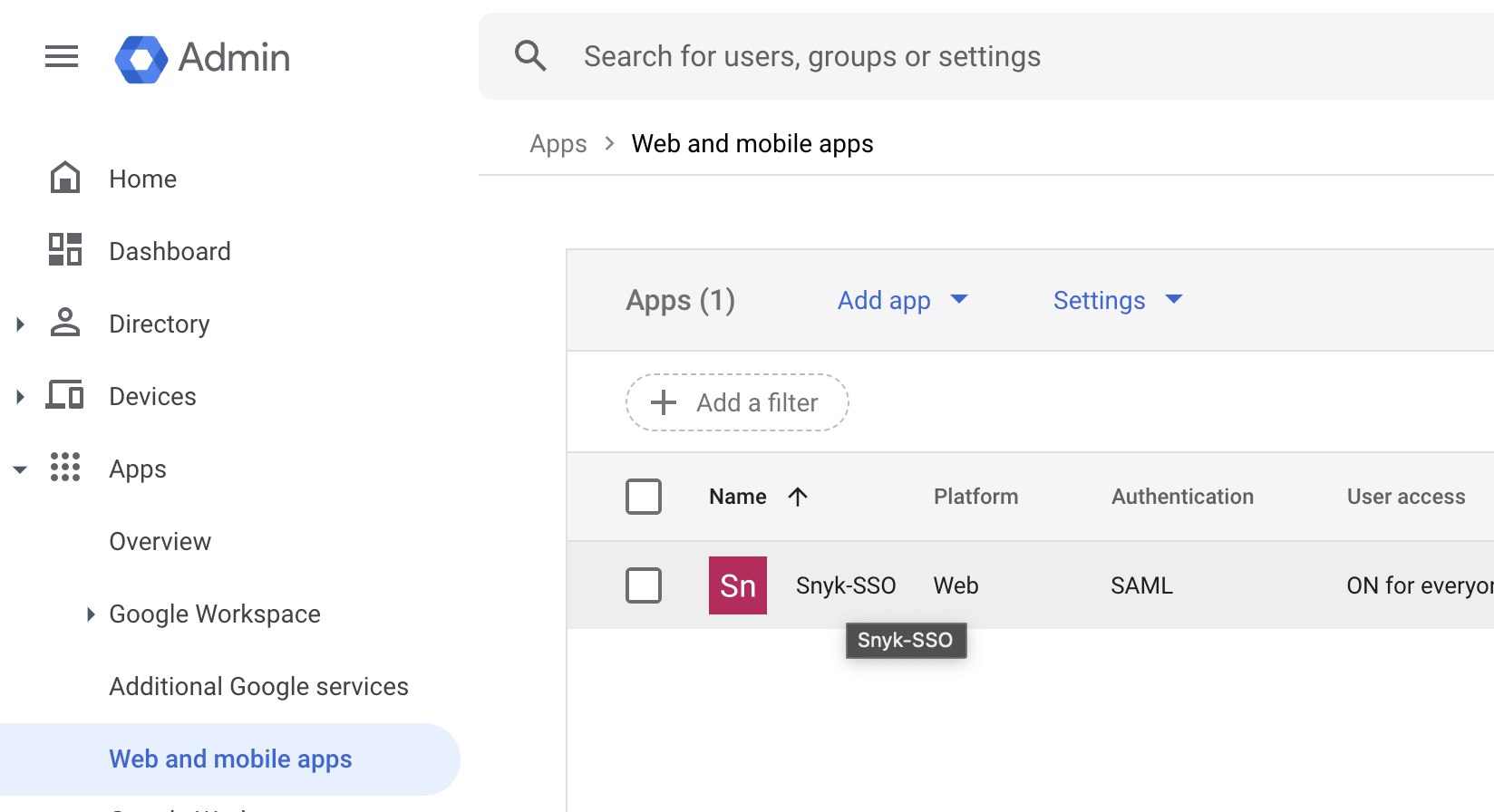Click the plus icon in Add a filter
This screenshot has height=812, width=1494.
tap(664, 402)
